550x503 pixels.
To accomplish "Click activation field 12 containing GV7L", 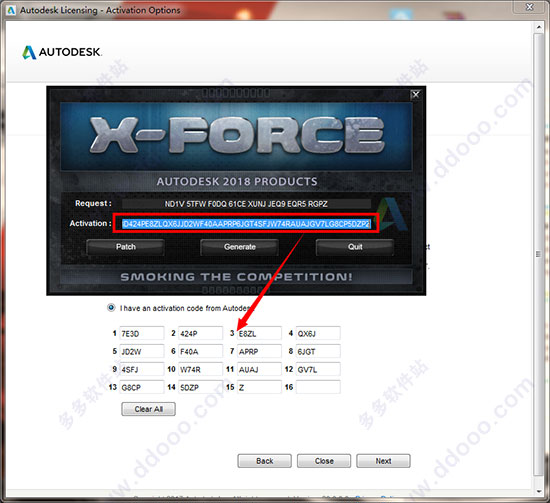I will tap(318, 369).
